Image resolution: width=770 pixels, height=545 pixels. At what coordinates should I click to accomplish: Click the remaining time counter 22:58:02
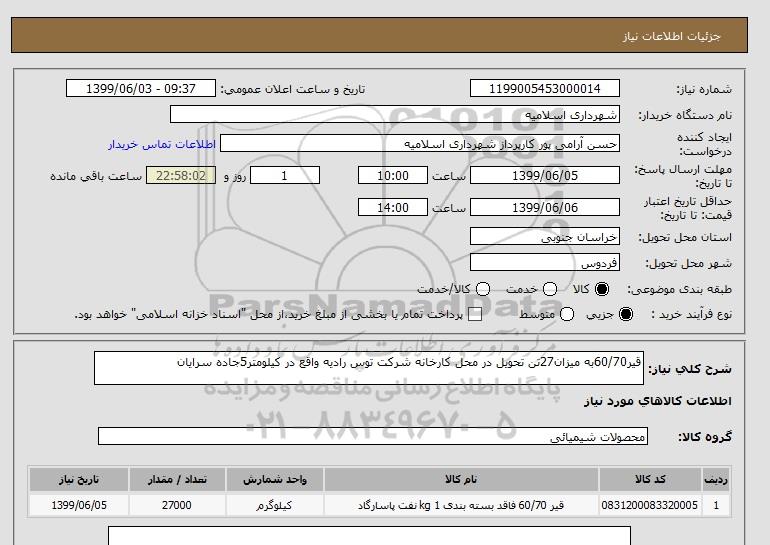(x=181, y=176)
